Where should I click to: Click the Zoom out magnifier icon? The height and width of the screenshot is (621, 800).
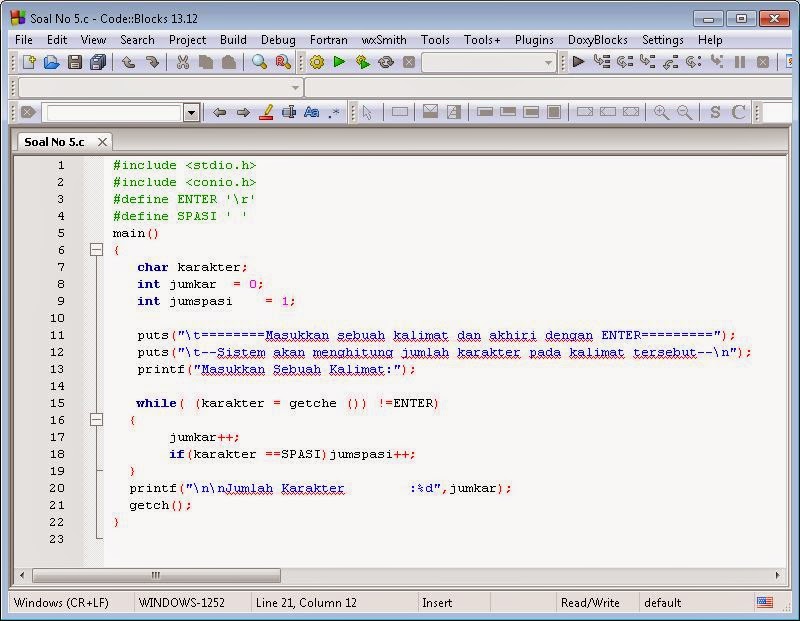pos(684,112)
